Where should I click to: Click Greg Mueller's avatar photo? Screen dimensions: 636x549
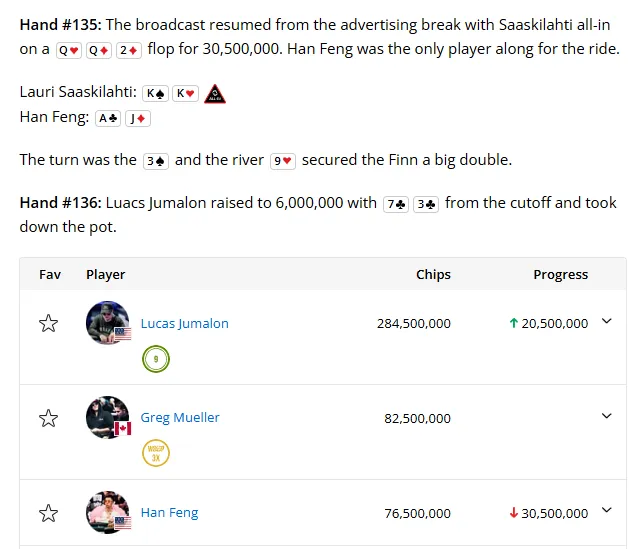point(107,417)
